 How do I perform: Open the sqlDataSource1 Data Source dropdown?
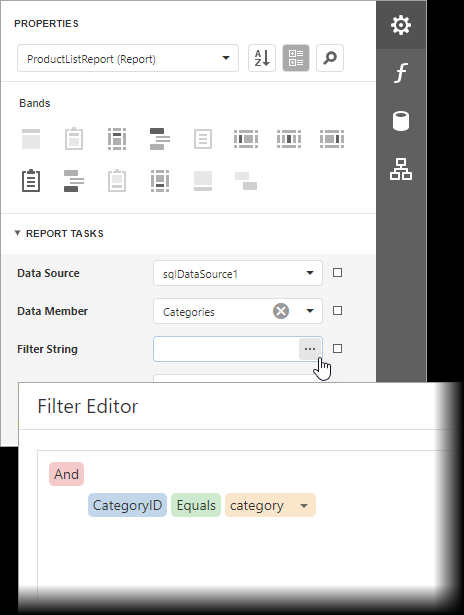tap(238, 273)
